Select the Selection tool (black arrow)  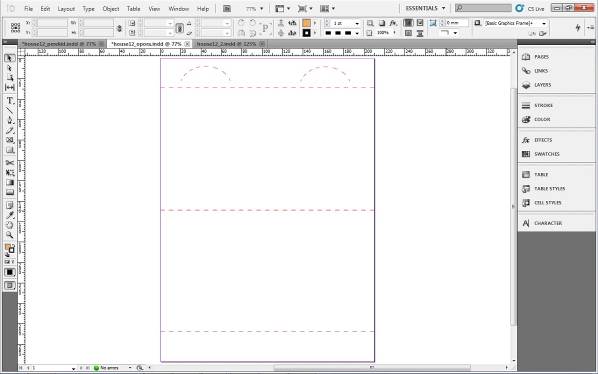coord(10,58)
